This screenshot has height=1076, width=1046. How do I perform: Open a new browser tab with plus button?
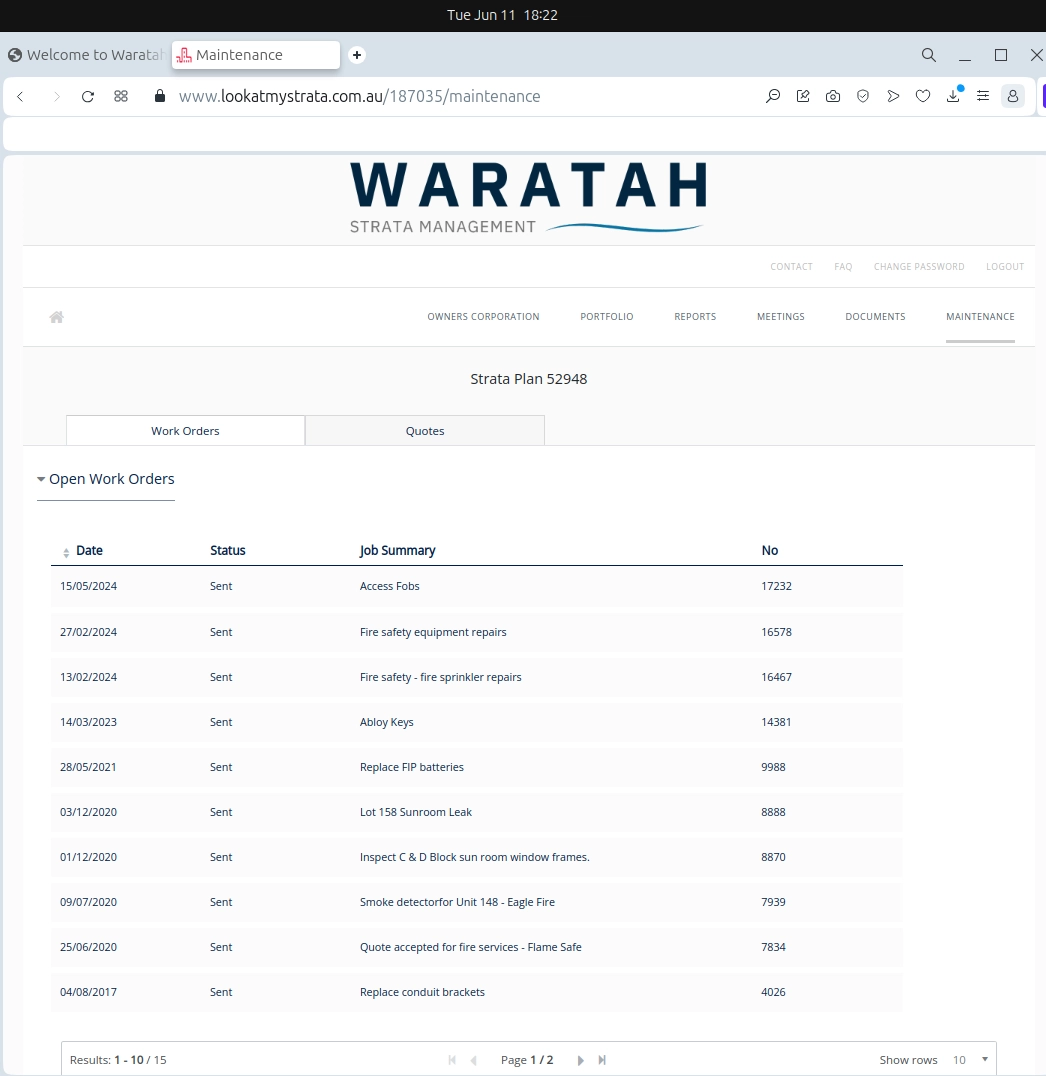pyautogui.click(x=357, y=55)
